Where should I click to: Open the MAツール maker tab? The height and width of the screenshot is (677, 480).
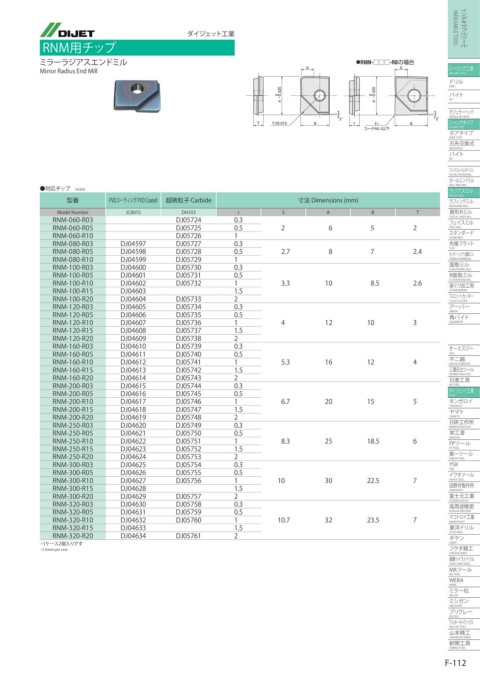click(464, 571)
